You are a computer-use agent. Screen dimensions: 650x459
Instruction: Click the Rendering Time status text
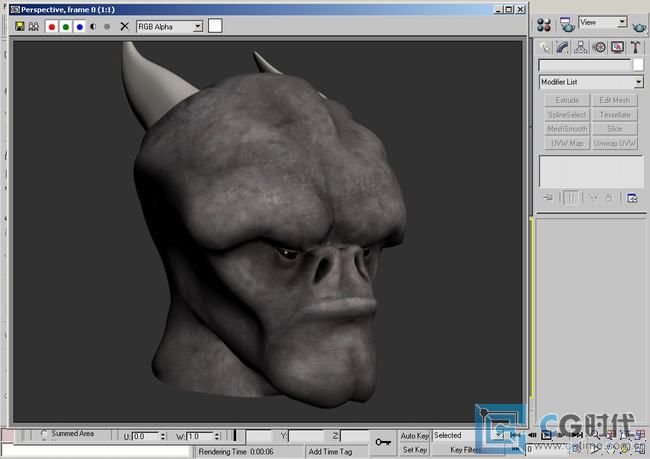[x=235, y=452]
